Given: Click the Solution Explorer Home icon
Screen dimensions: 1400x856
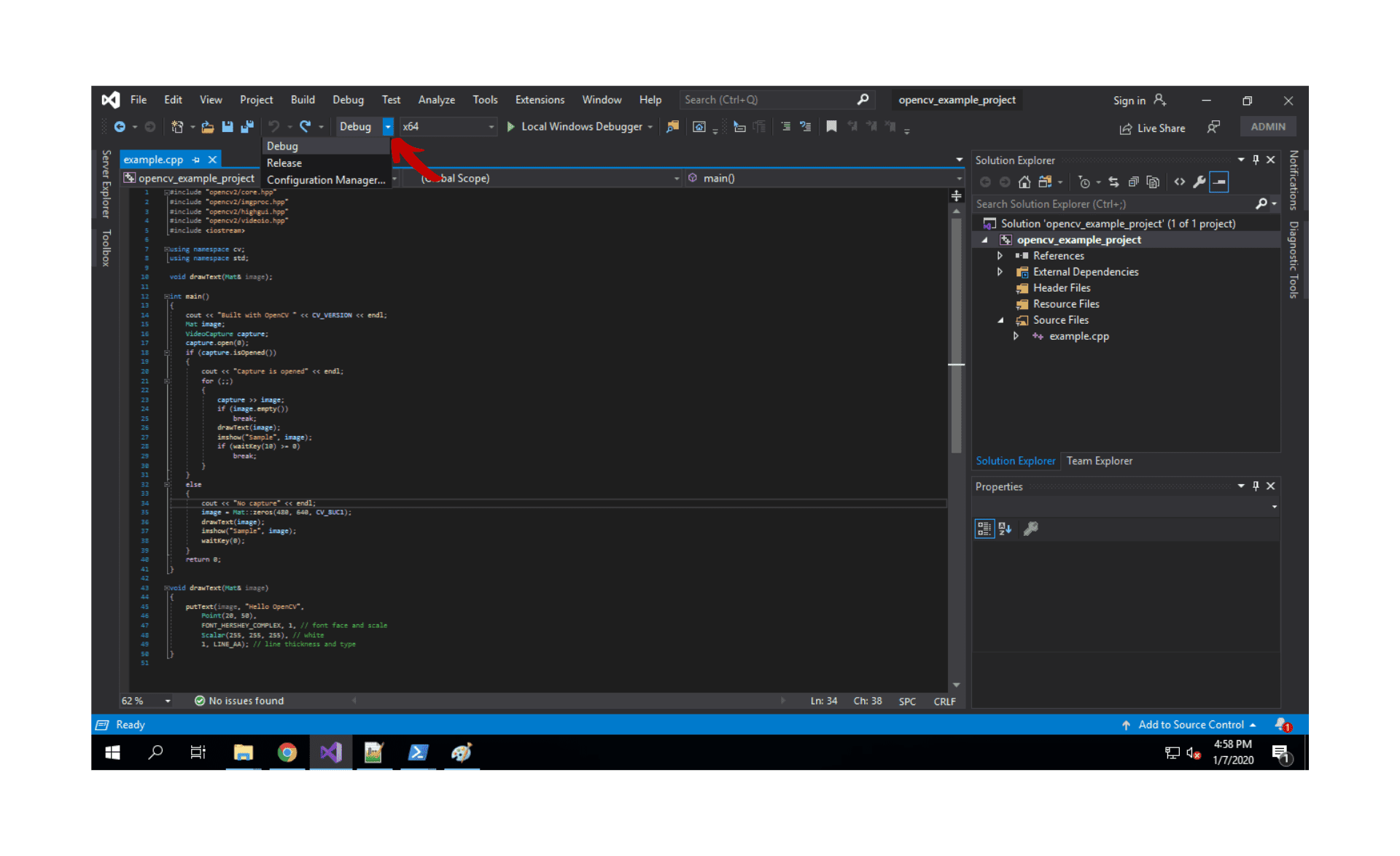Looking at the screenshot, I should tap(1024, 182).
